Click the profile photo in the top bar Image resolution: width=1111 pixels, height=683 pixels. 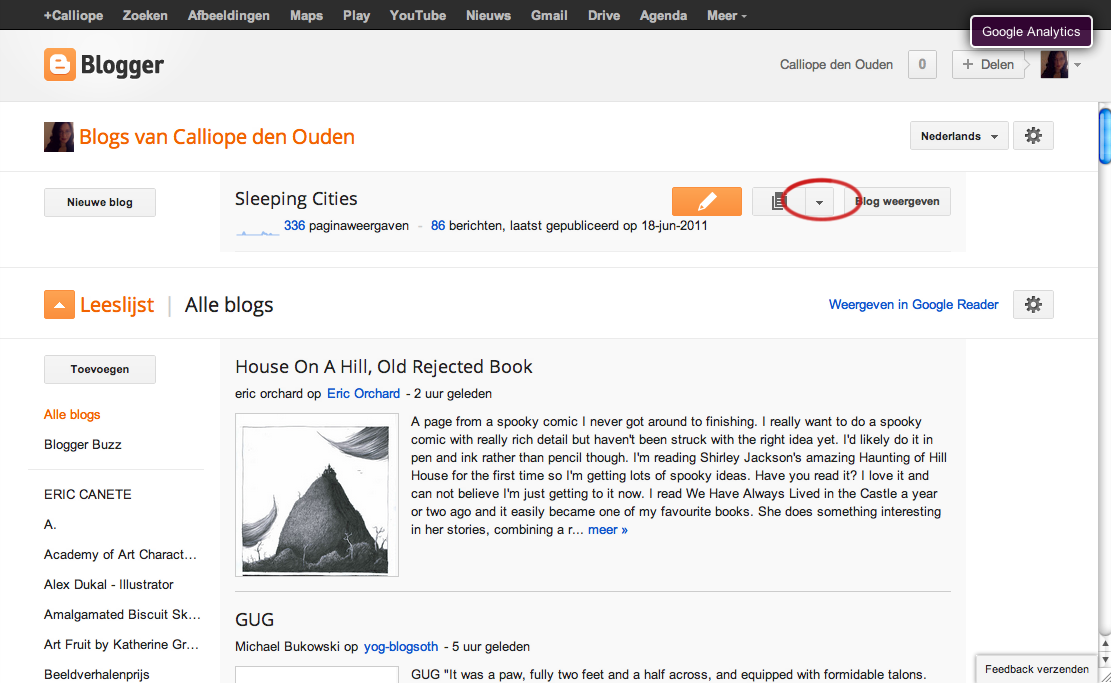pyautogui.click(x=1054, y=64)
